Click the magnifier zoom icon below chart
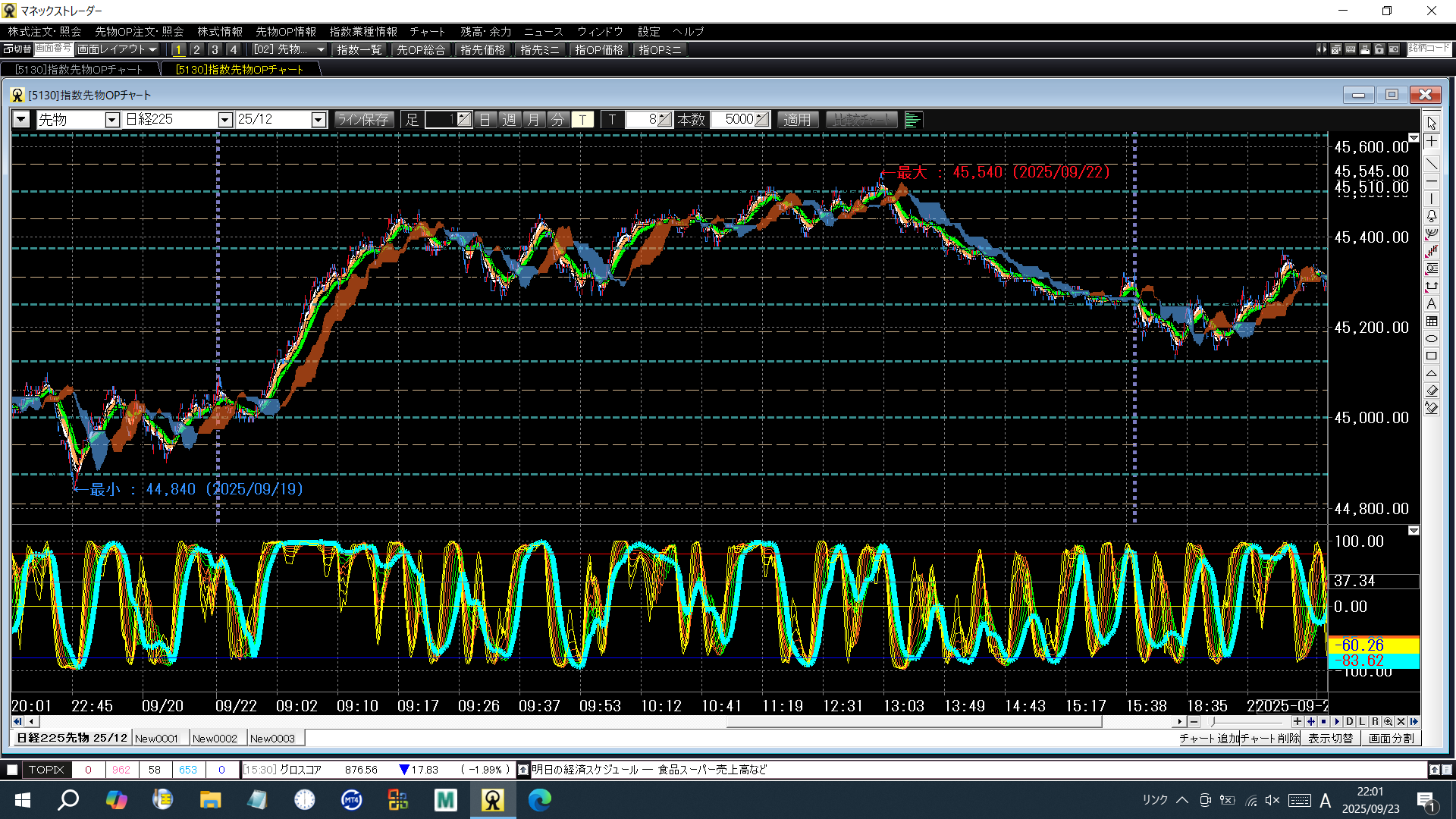The image size is (1456, 819). coord(1388,721)
